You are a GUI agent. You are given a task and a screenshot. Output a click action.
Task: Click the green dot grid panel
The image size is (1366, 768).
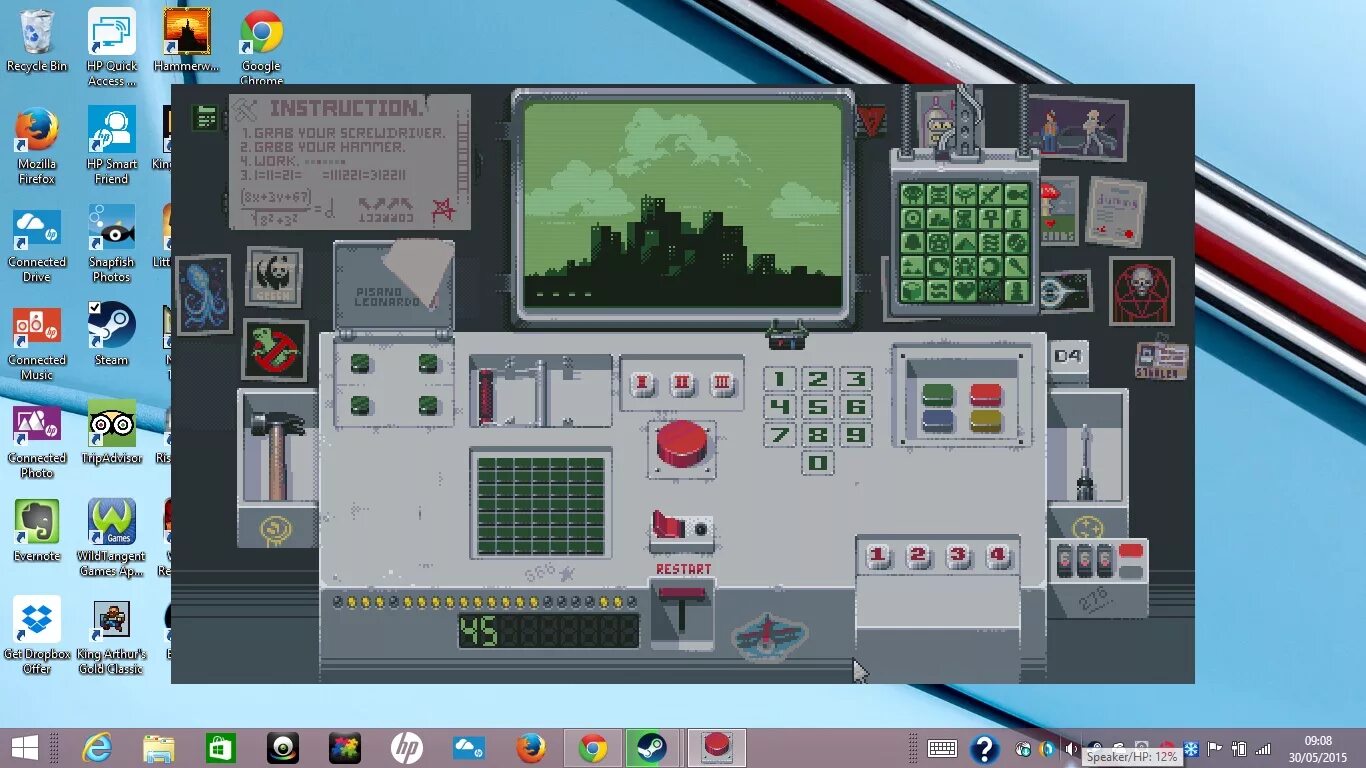540,505
